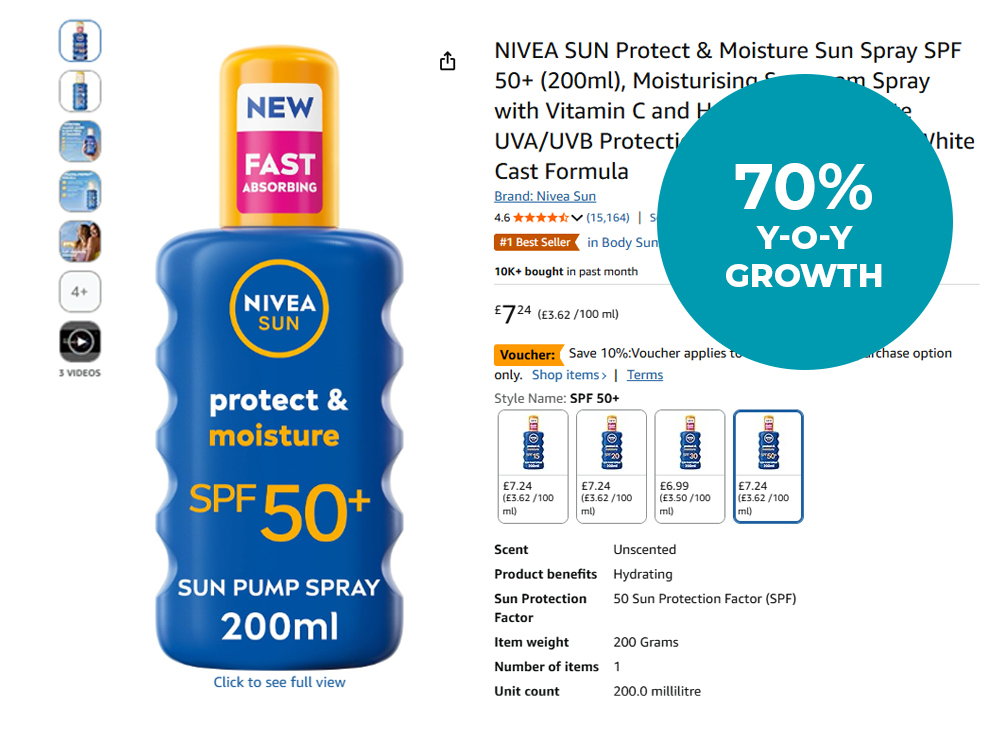Open the 4+ more images thumbnail
Screen dimensions: 1000x750
[80, 292]
